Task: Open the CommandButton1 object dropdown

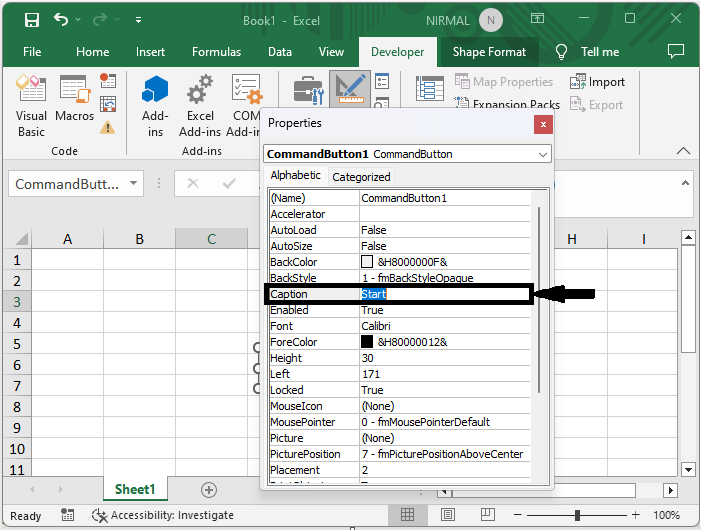Action: point(543,155)
